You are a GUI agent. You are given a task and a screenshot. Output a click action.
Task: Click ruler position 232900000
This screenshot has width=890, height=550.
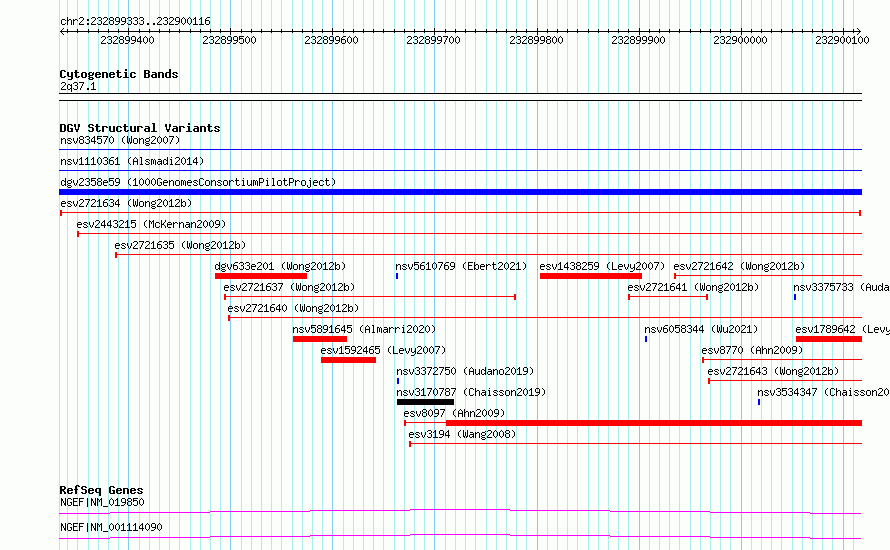click(x=740, y=40)
